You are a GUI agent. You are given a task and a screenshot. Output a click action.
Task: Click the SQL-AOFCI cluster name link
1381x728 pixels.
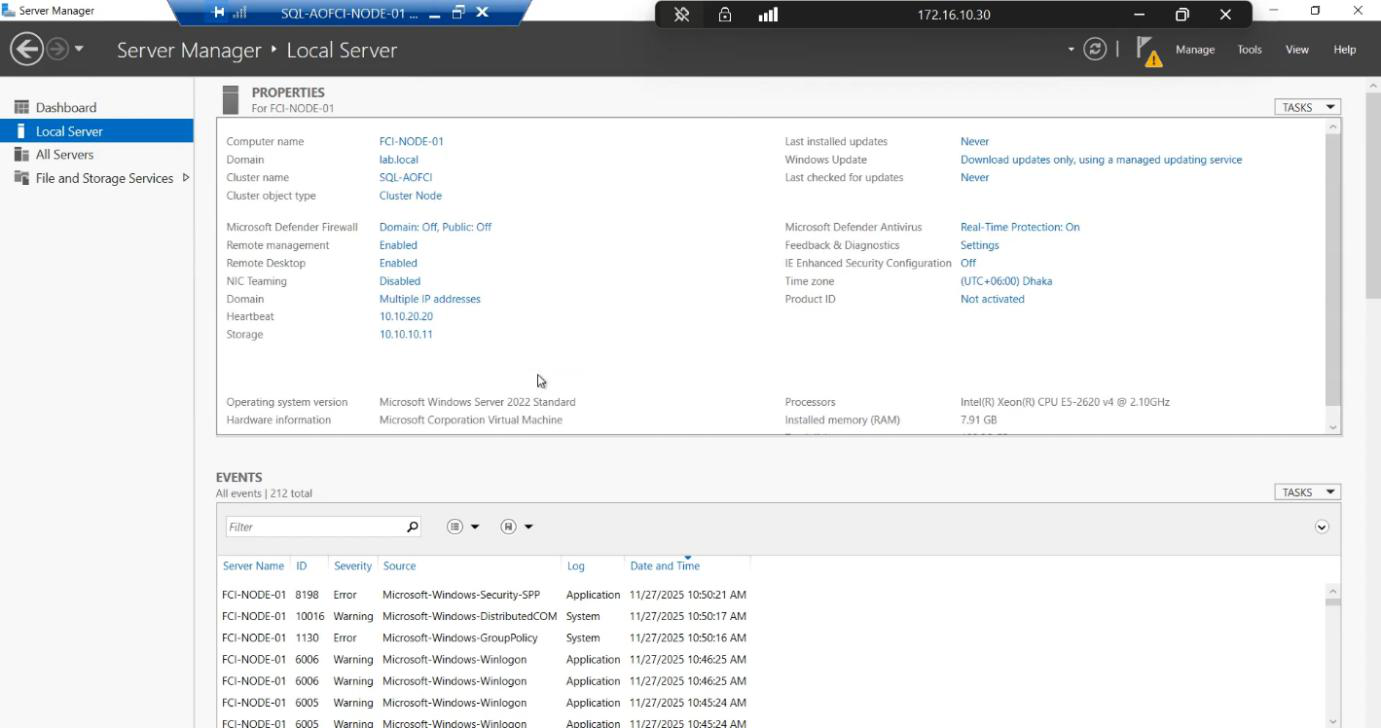click(405, 177)
